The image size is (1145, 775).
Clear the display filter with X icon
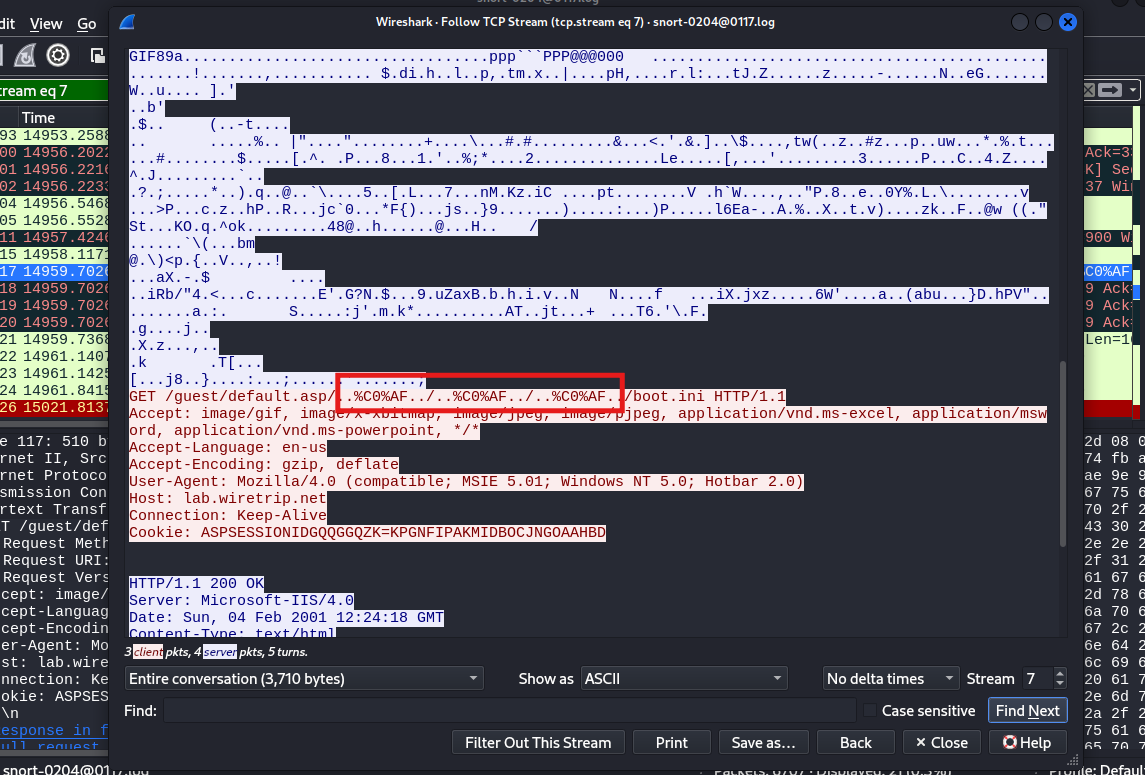click(x=1088, y=90)
